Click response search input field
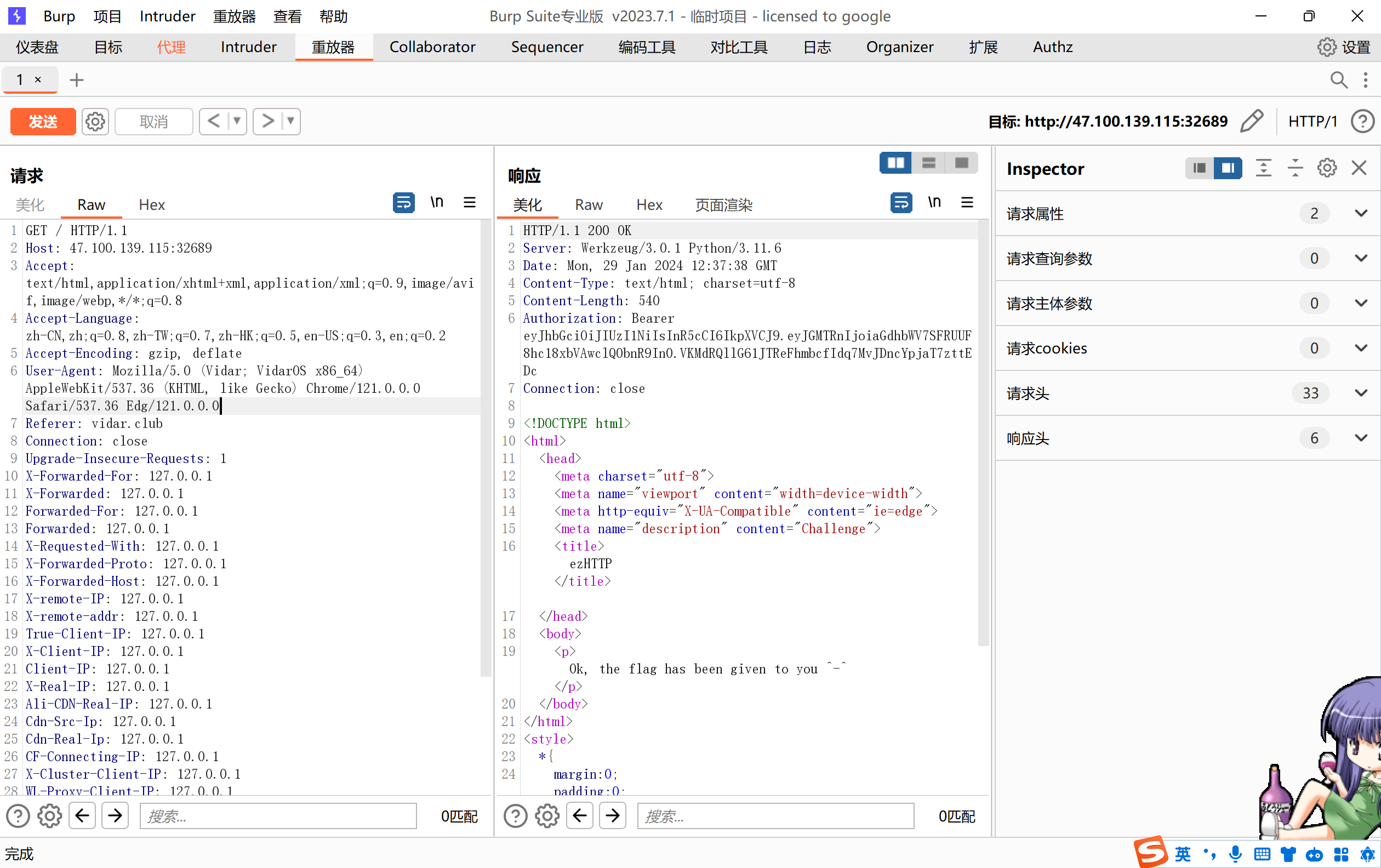 (x=775, y=816)
